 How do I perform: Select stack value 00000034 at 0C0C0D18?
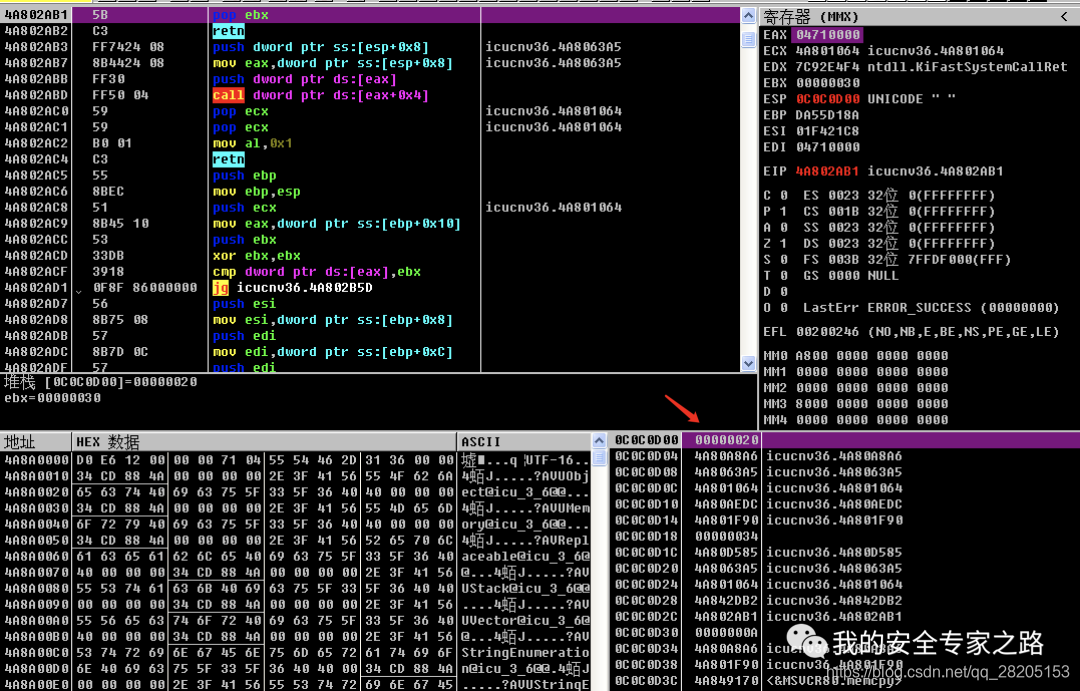point(727,536)
